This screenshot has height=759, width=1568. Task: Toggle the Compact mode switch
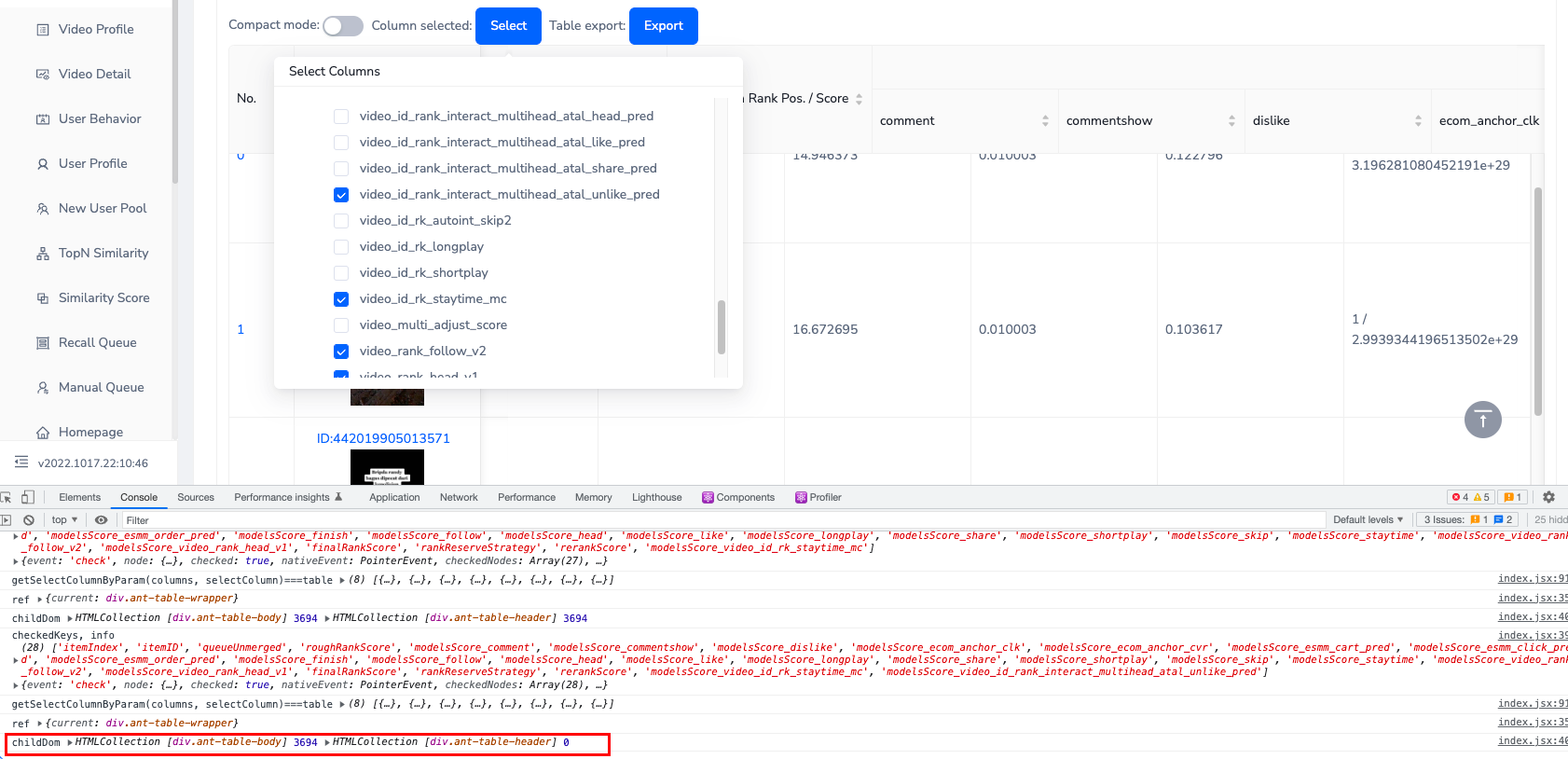point(343,26)
